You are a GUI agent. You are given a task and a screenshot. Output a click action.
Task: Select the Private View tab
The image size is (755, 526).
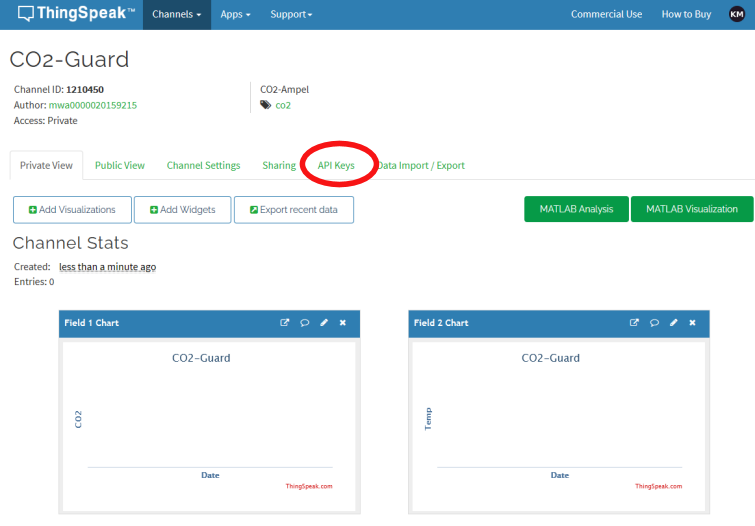(x=46, y=165)
